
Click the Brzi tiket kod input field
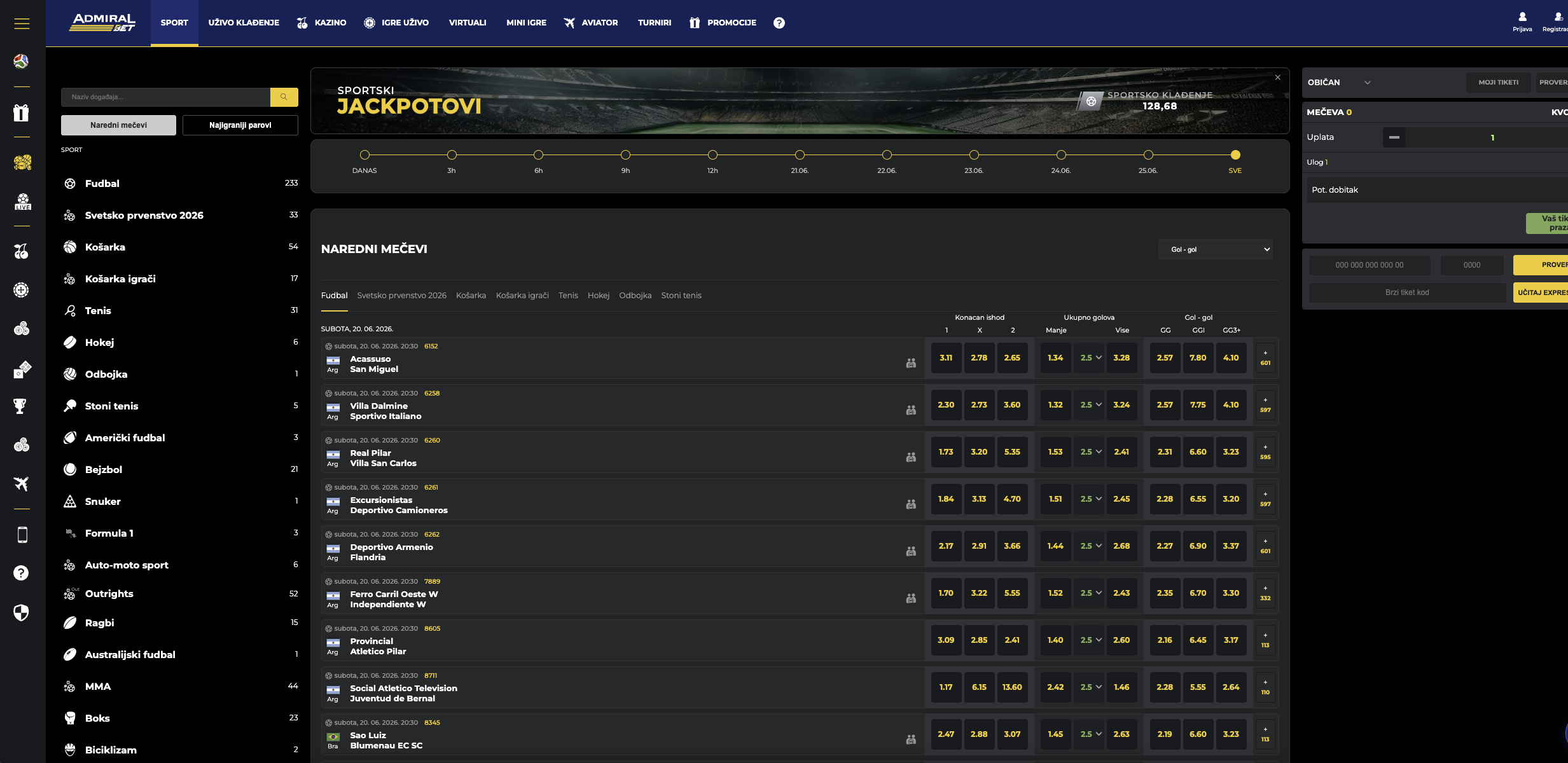pos(1407,292)
